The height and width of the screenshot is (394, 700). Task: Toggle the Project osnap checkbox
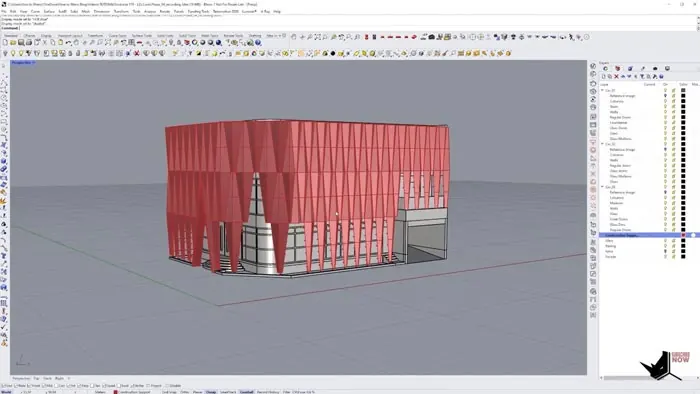pos(148,386)
